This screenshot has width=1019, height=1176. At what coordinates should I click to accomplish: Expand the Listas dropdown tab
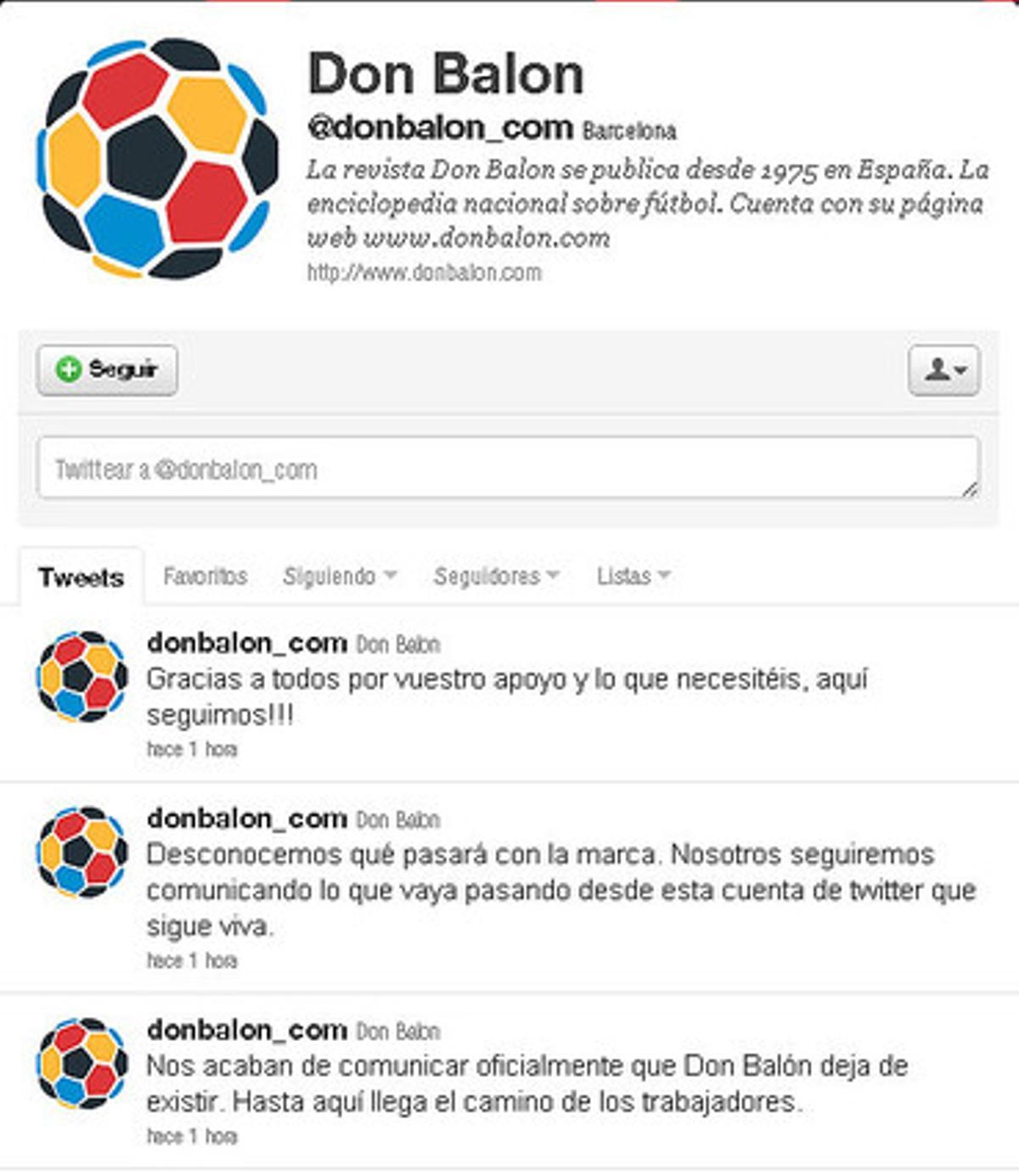click(x=633, y=577)
